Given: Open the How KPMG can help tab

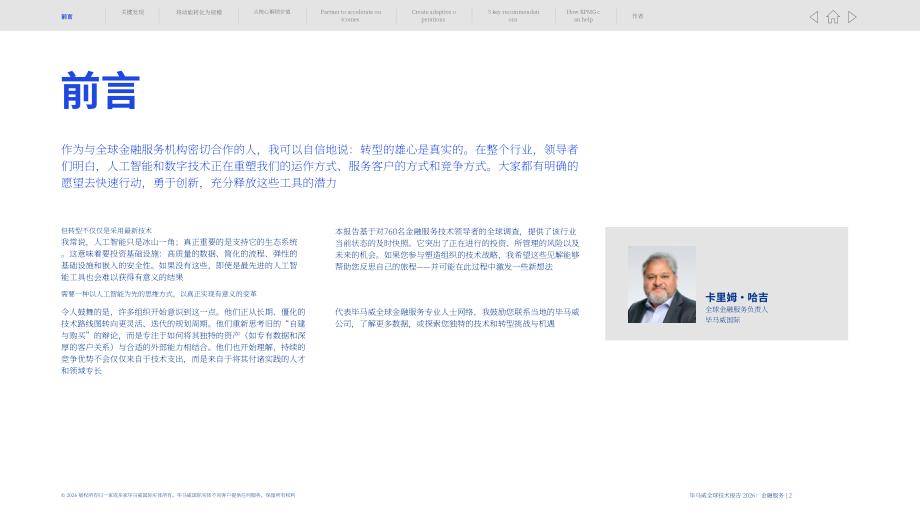Looking at the screenshot, I should coord(583,16).
